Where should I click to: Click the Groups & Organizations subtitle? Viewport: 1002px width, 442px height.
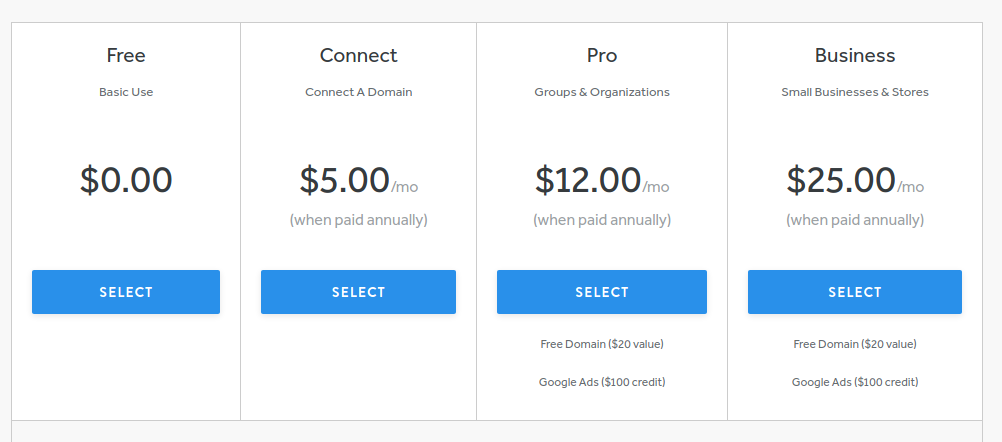pos(602,92)
